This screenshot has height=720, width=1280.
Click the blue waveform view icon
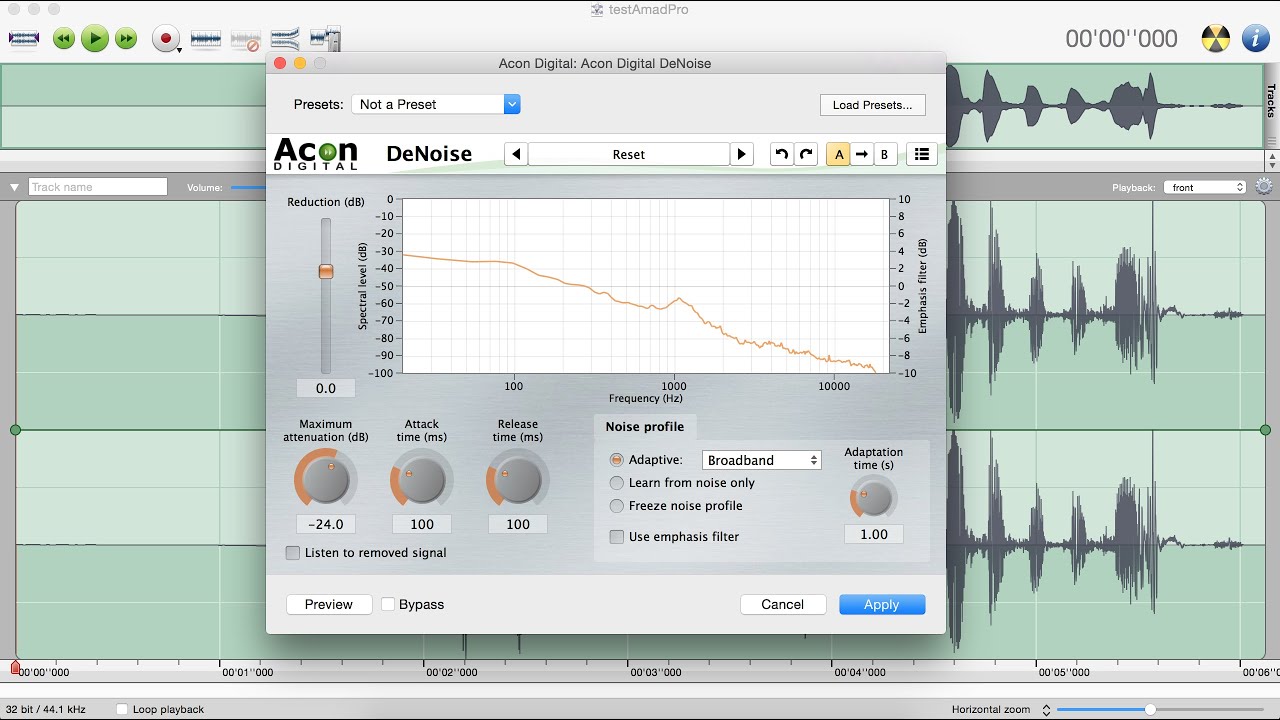coord(205,39)
